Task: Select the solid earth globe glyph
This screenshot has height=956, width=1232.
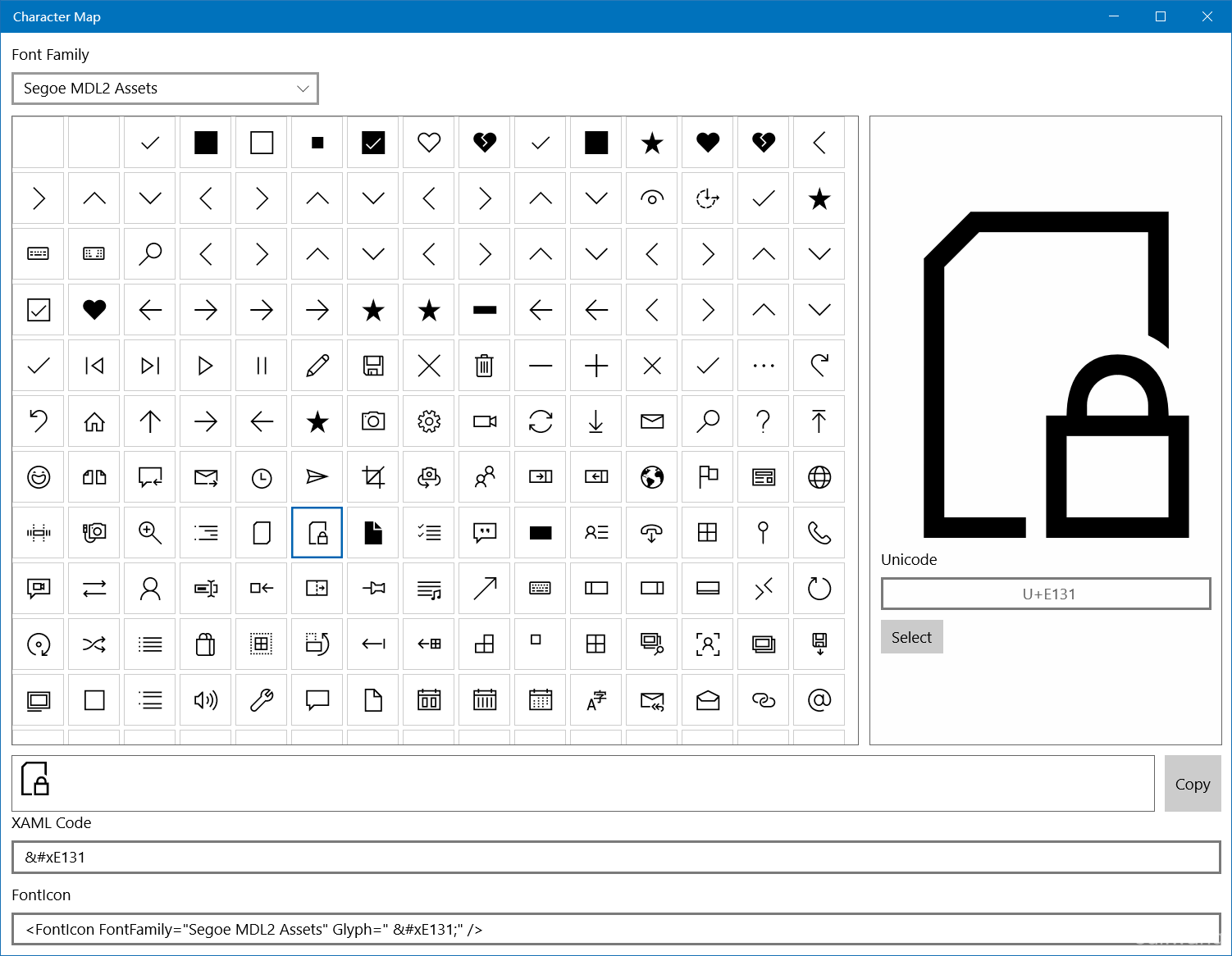Action: 652,477
